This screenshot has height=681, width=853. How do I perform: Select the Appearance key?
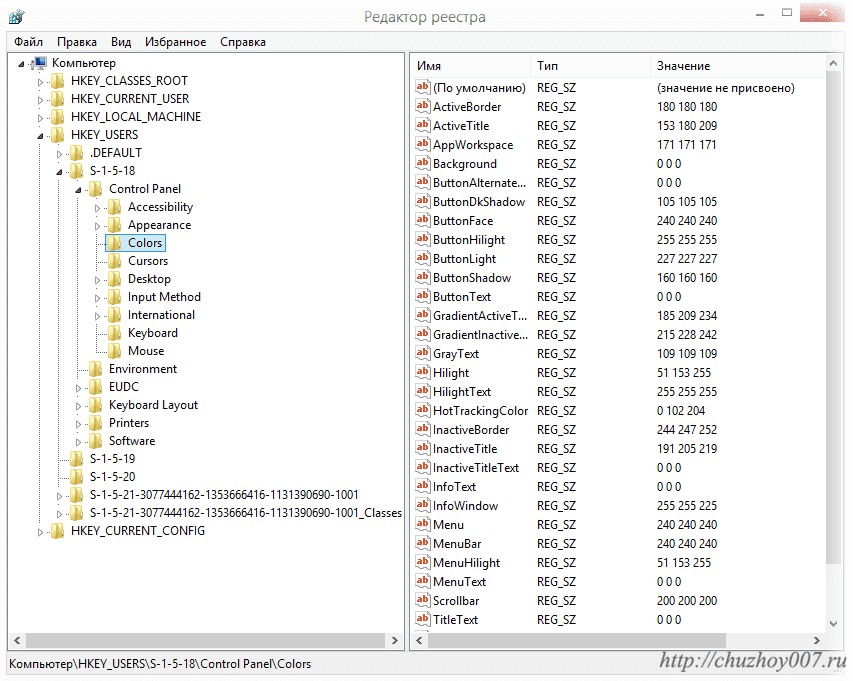pos(159,225)
